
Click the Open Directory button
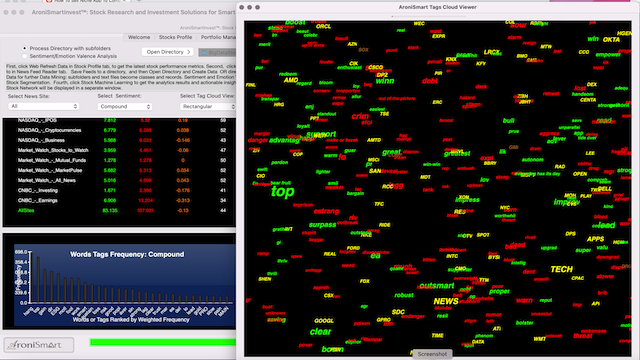coord(168,52)
